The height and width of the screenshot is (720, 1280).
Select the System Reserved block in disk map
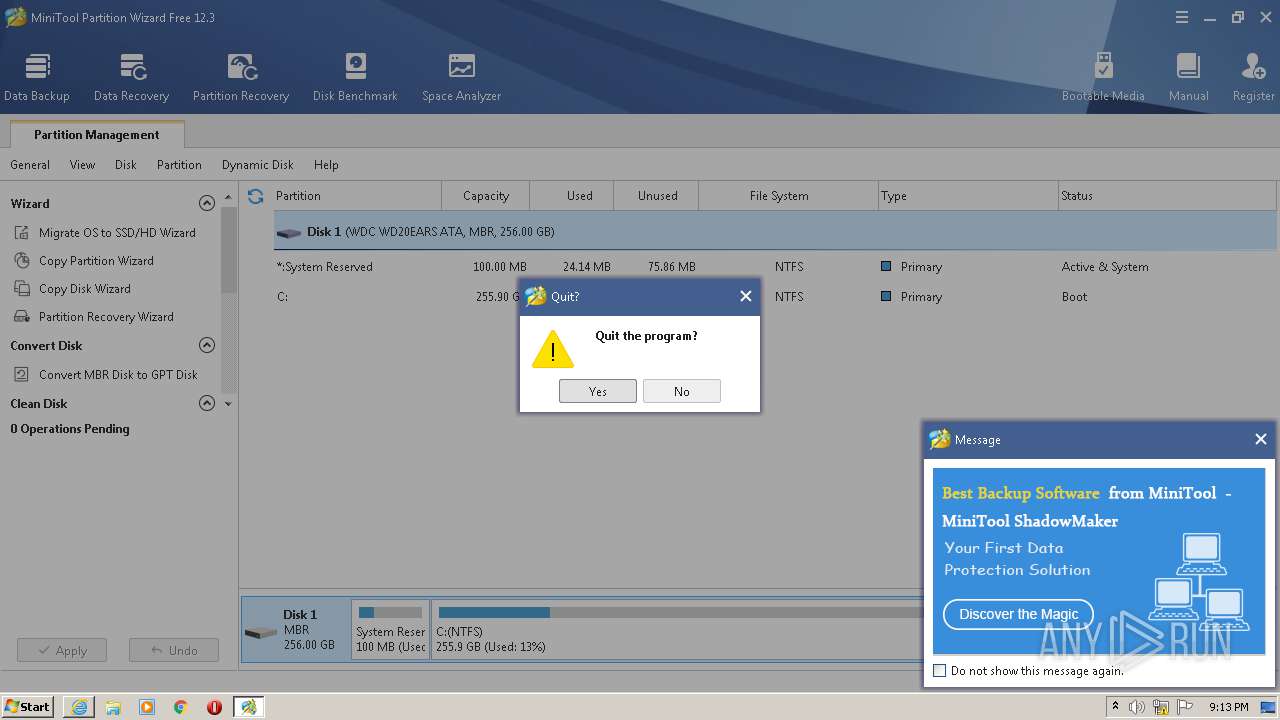click(391, 628)
